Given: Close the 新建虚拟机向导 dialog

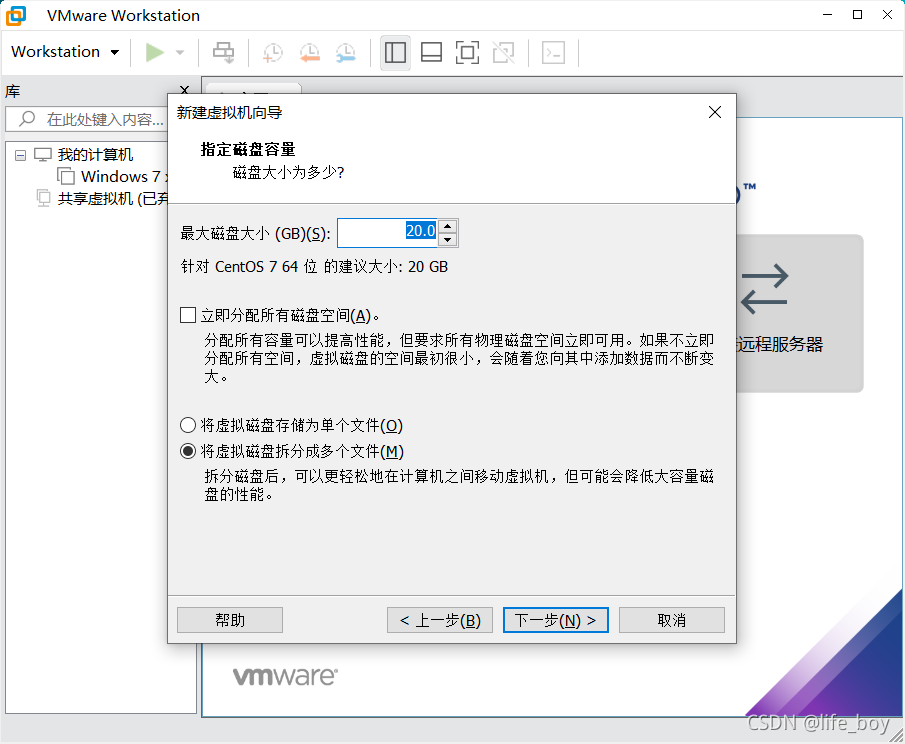Looking at the screenshot, I should click(x=715, y=113).
